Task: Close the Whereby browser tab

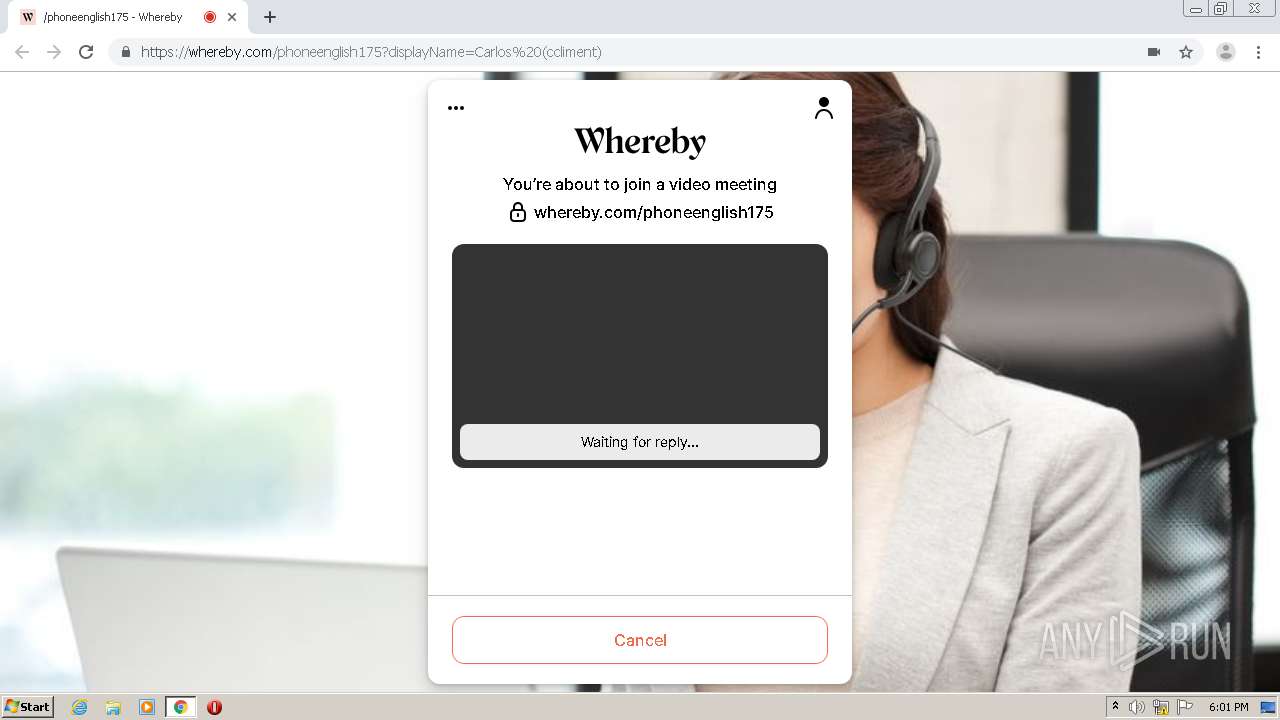Action: pos(232,17)
